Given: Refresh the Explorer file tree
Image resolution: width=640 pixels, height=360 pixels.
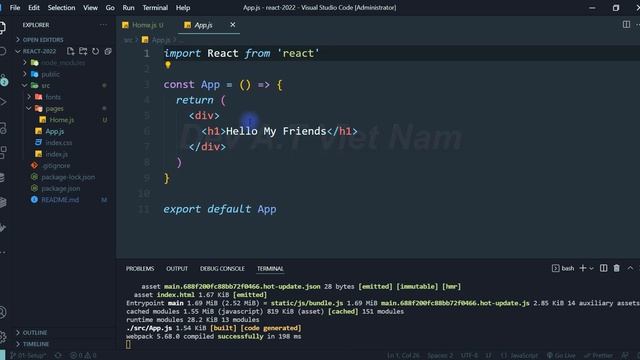Looking at the screenshot, I should (96, 51).
